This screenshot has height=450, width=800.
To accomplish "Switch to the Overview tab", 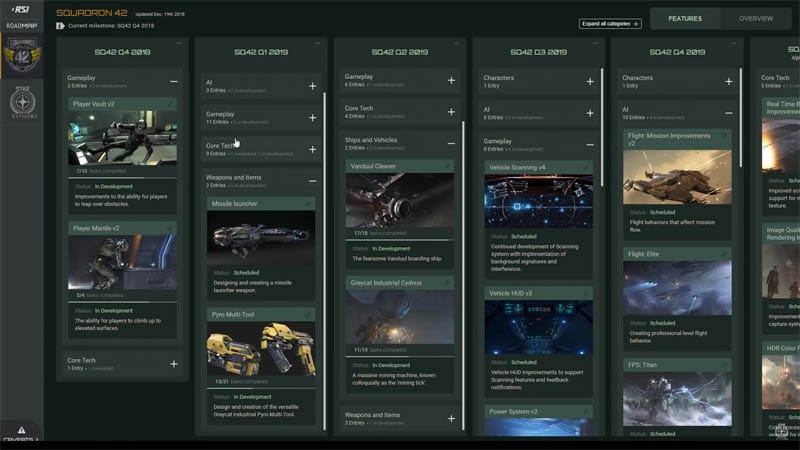I will tap(756, 18).
